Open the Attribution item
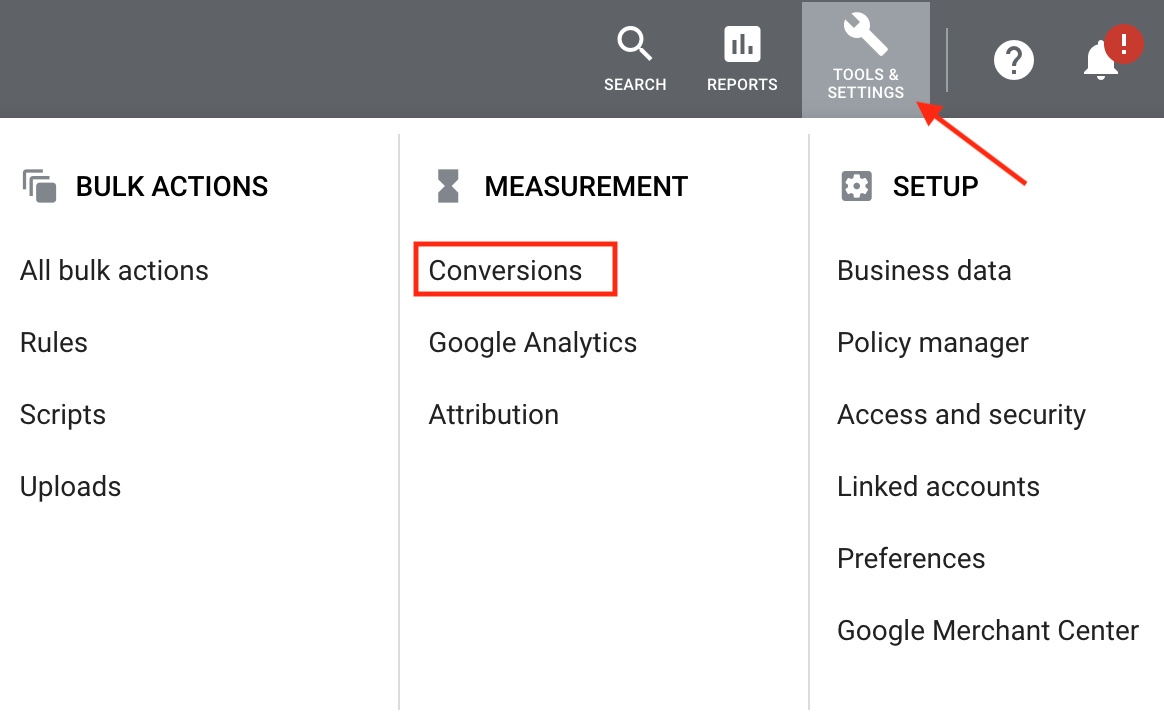This screenshot has height=718, width=1164. point(493,415)
